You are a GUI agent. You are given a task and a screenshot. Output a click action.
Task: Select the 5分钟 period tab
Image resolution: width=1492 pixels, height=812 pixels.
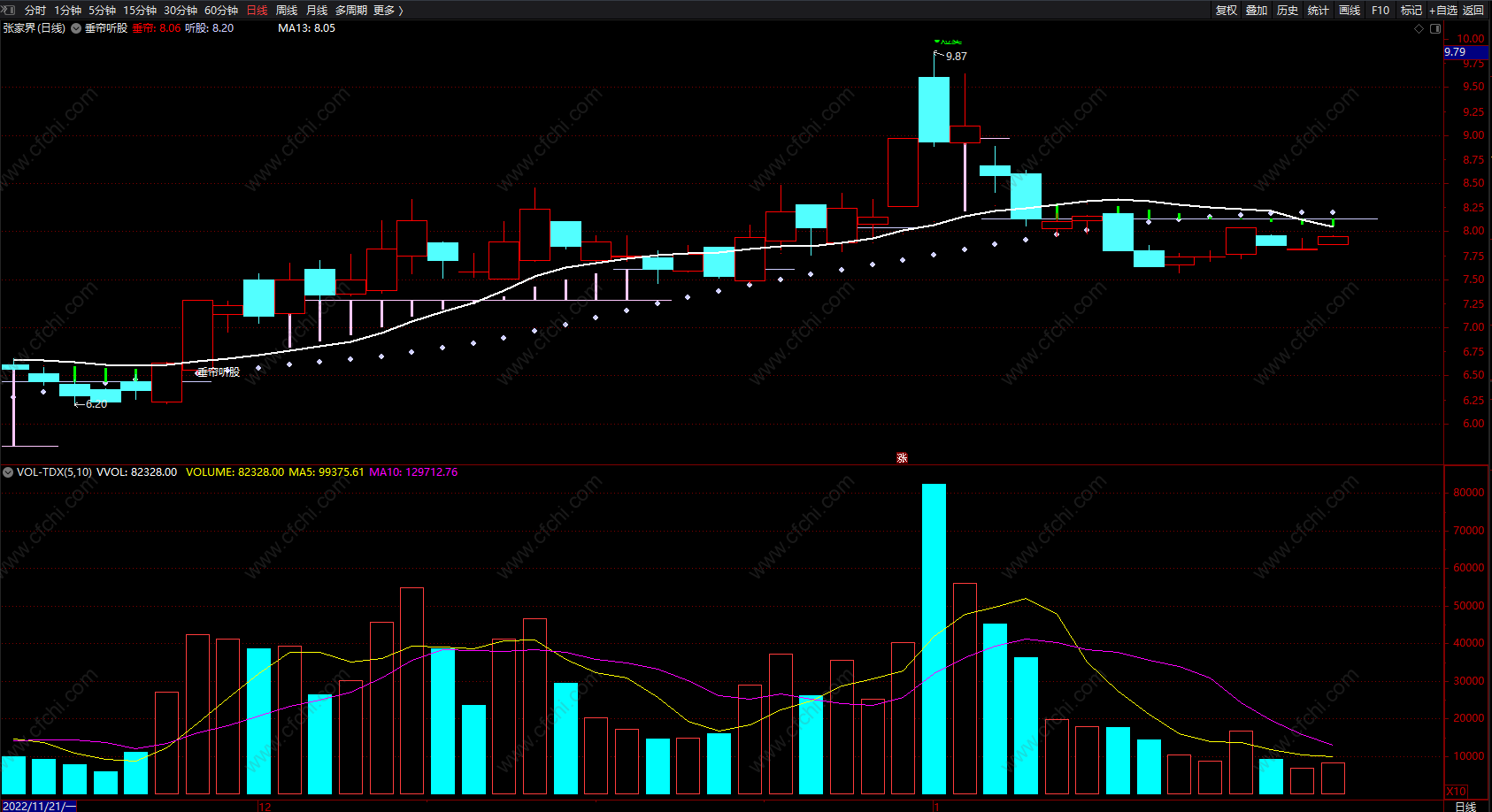click(x=102, y=11)
